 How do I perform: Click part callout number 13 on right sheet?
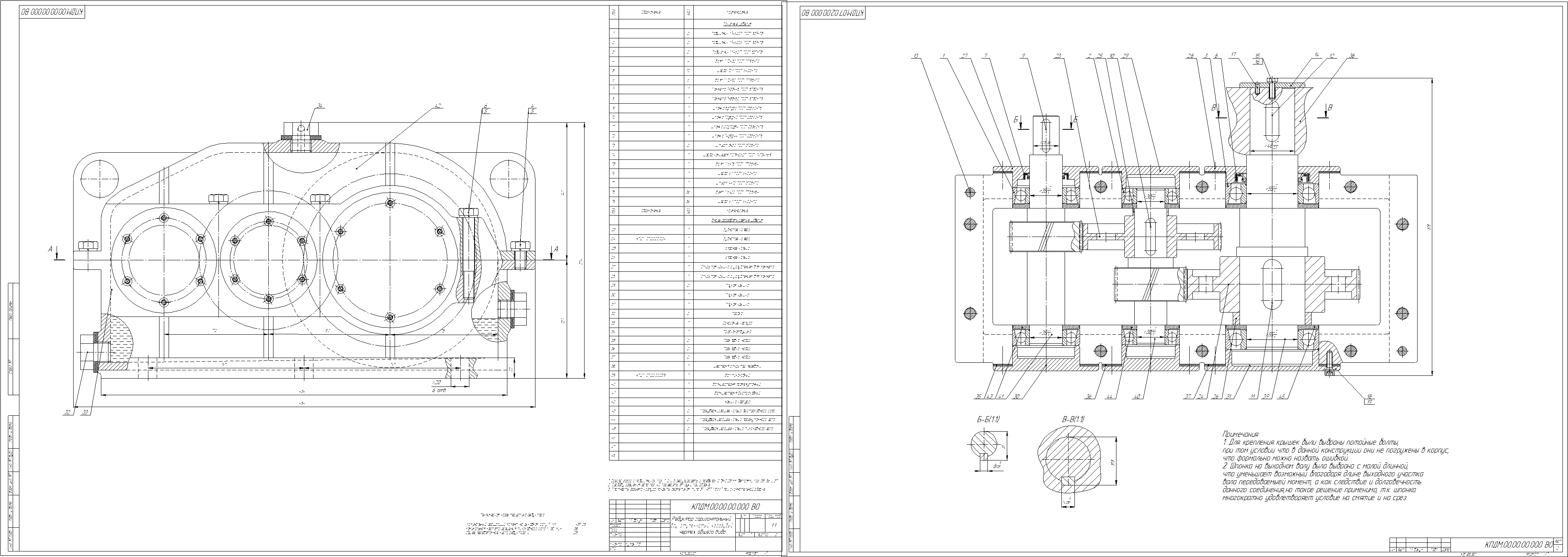(x=915, y=56)
